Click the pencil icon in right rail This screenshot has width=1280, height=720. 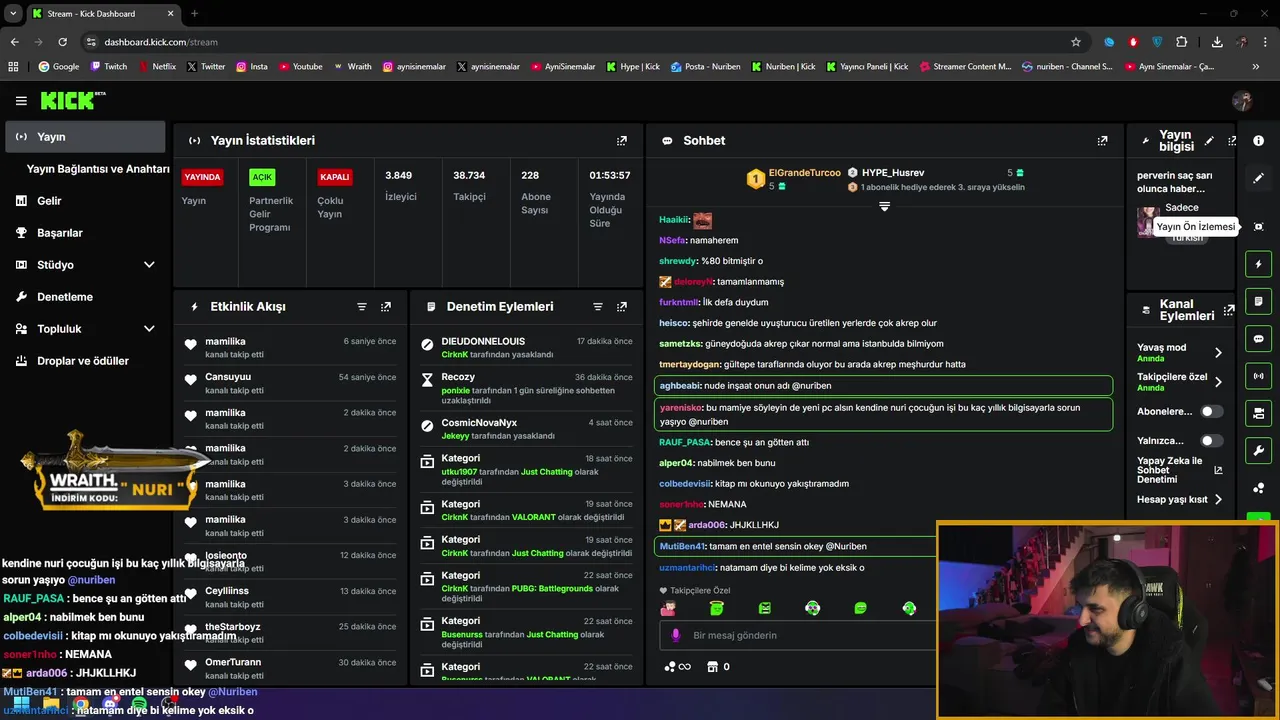click(x=1259, y=178)
